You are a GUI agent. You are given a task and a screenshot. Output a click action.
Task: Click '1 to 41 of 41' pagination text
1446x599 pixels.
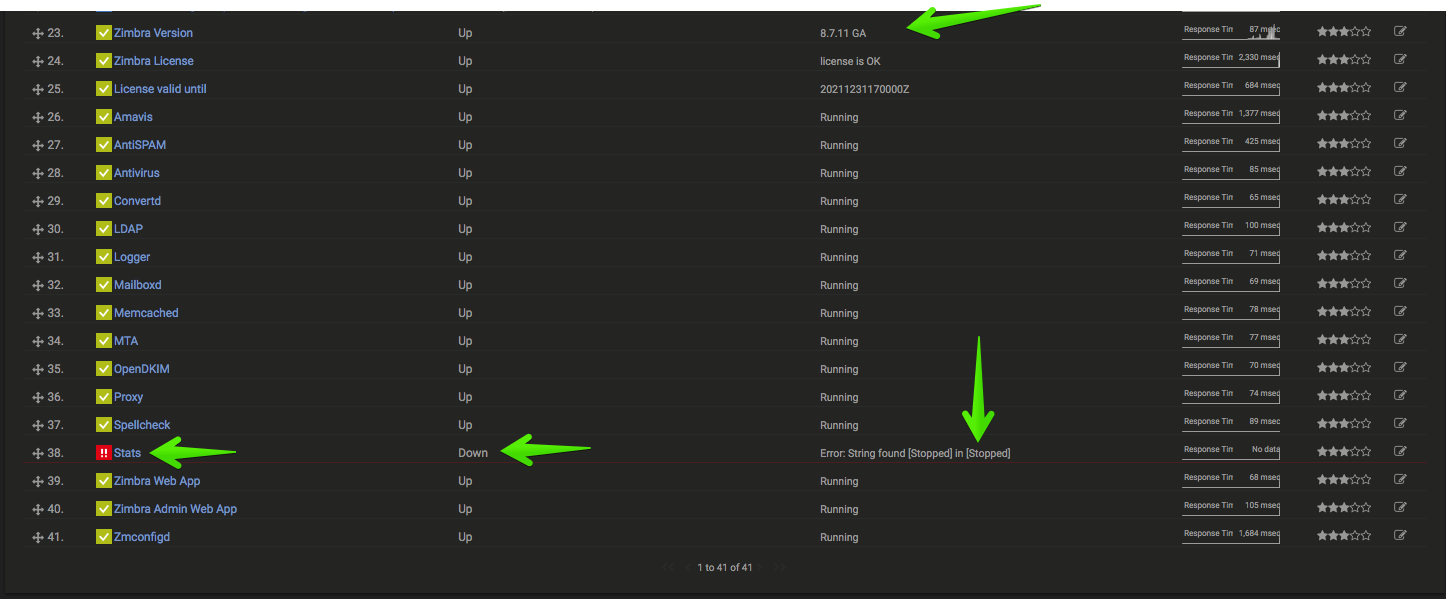[725, 567]
